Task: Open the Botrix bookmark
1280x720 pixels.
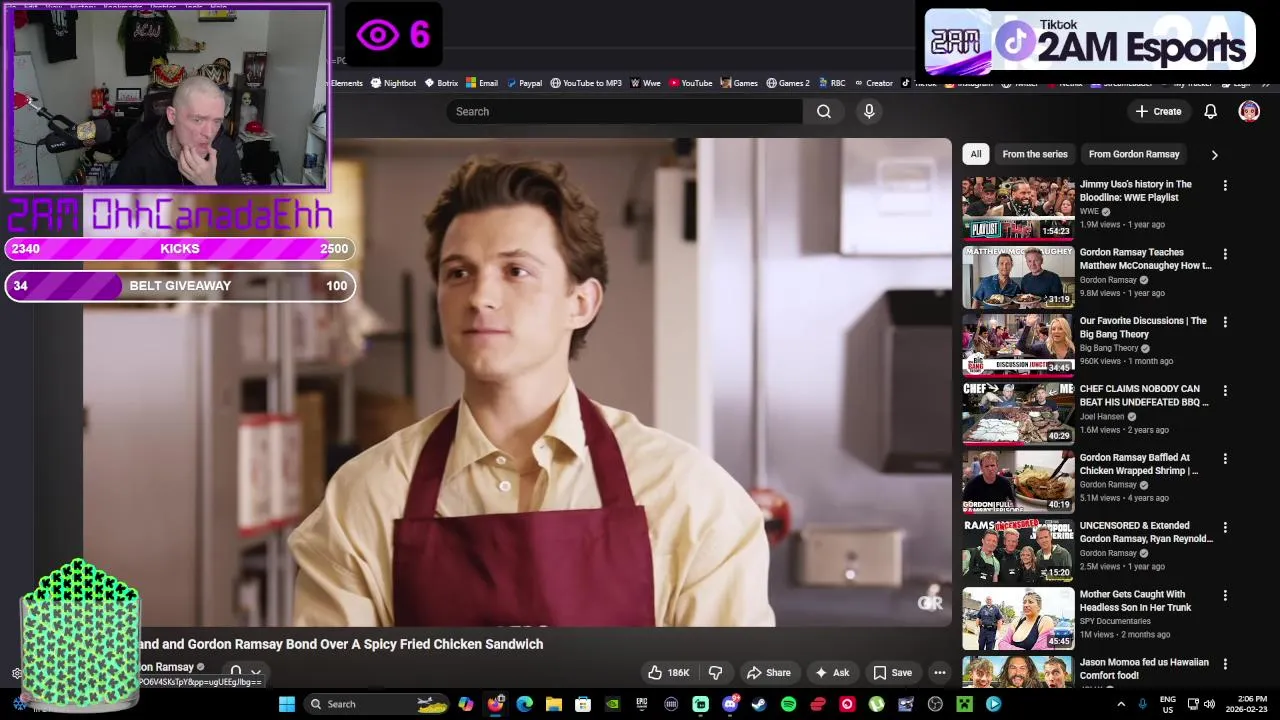Action: point(441,83)
